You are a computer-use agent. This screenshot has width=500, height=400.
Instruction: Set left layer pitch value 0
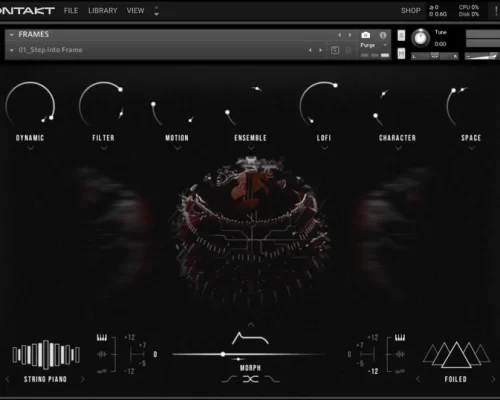pos(155,354)
